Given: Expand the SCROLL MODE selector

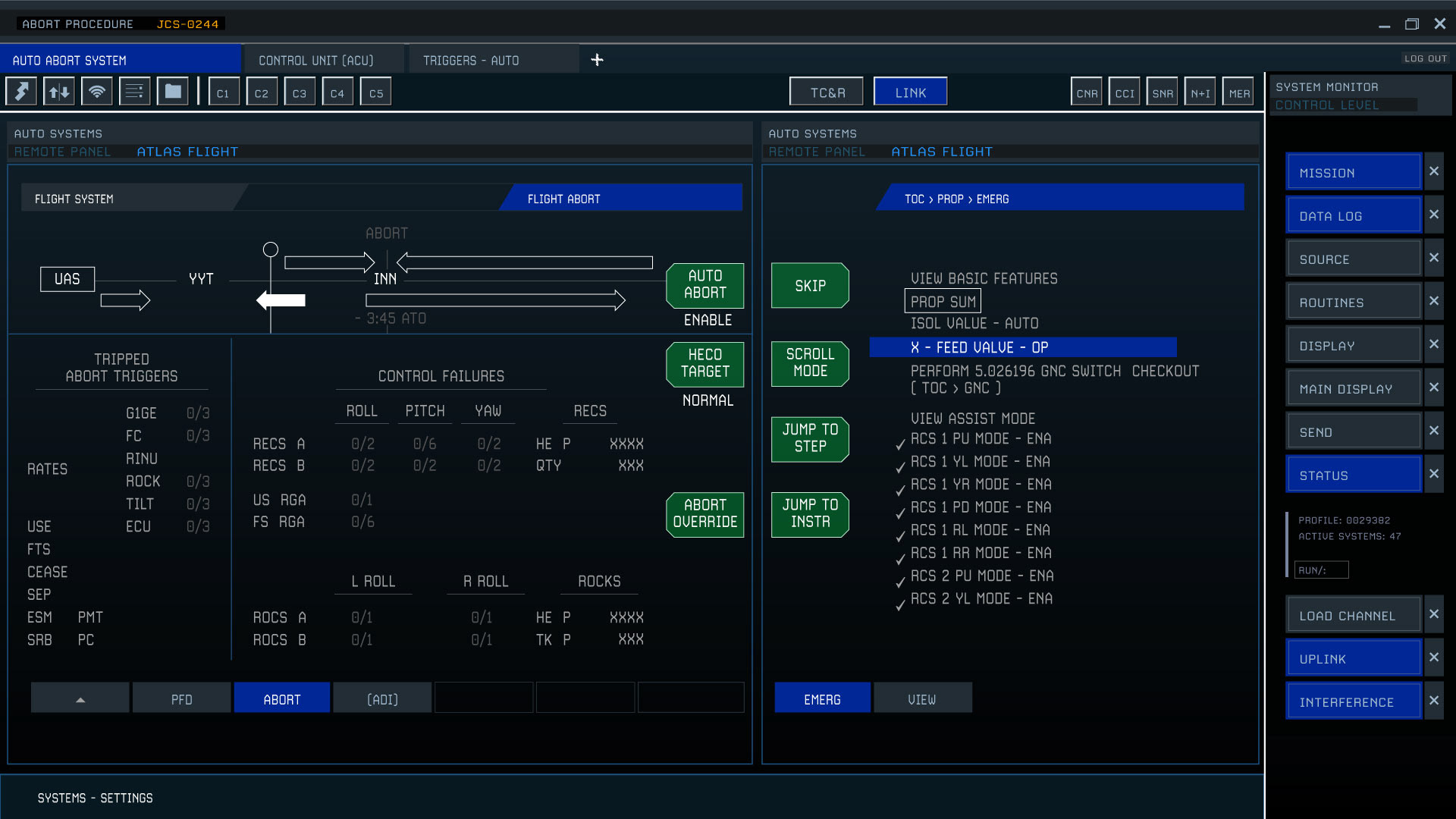Looking at the screenshot, I should click(x=810, y=363).
